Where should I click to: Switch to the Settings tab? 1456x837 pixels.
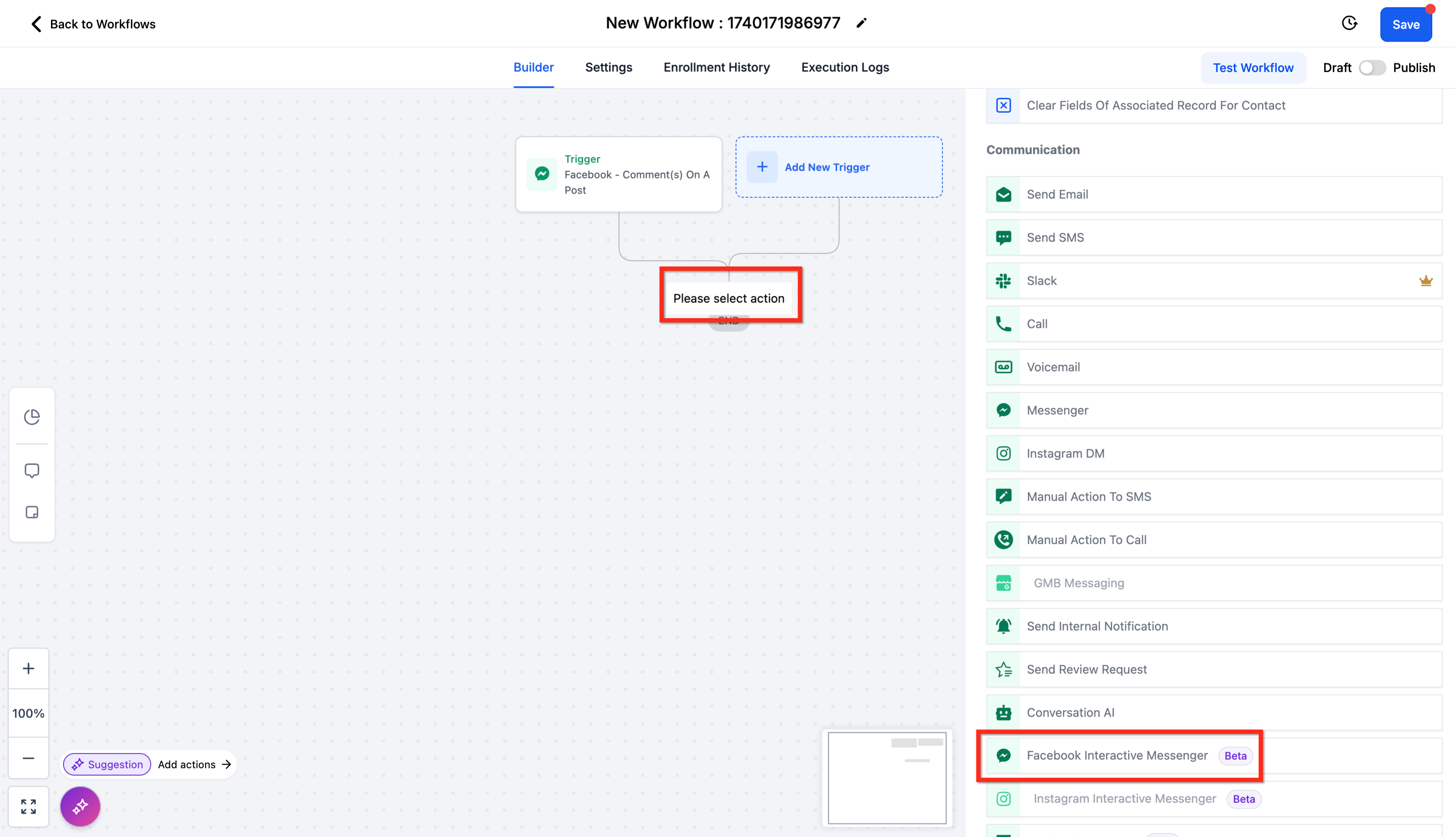(608, 67)
